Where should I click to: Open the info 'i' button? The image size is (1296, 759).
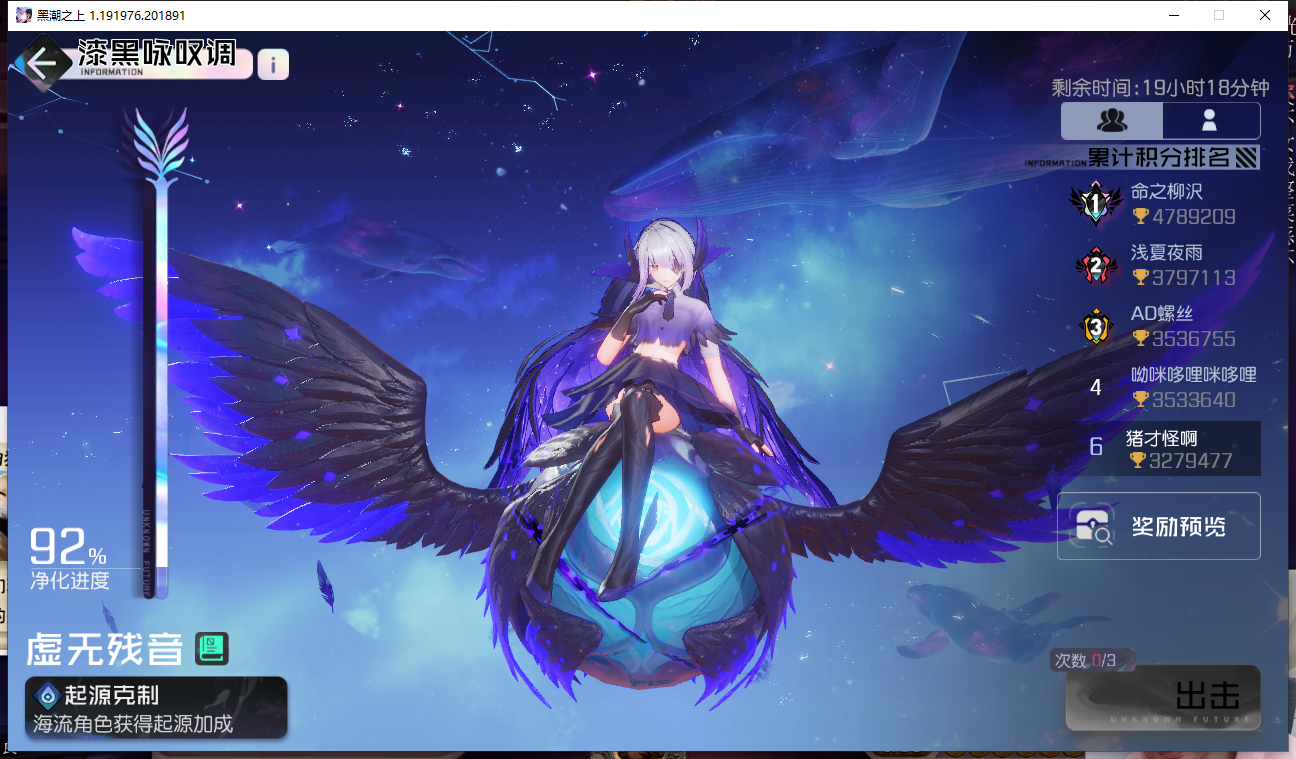[273, 65]
